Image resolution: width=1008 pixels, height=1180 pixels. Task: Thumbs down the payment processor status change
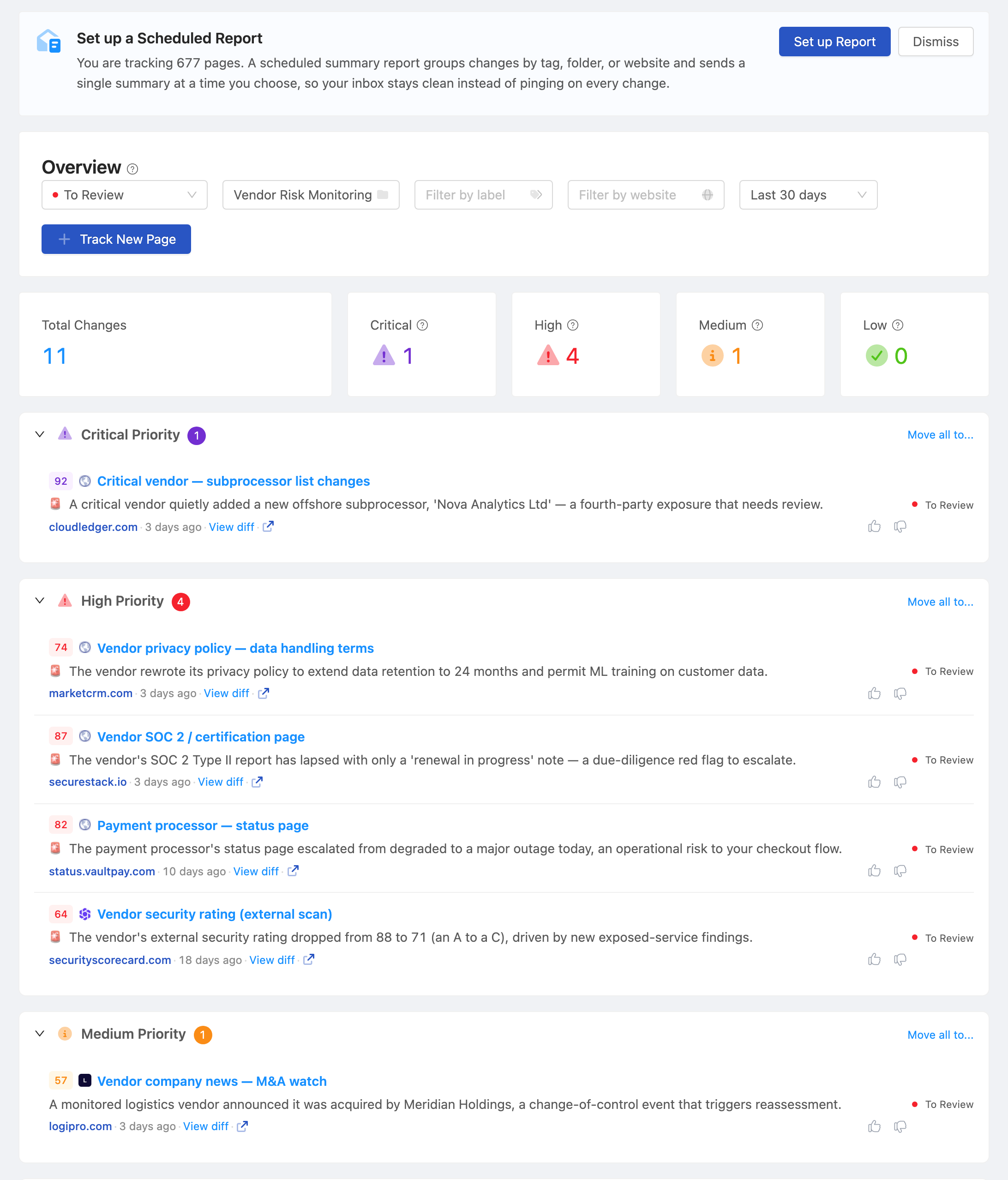point(900,871)
